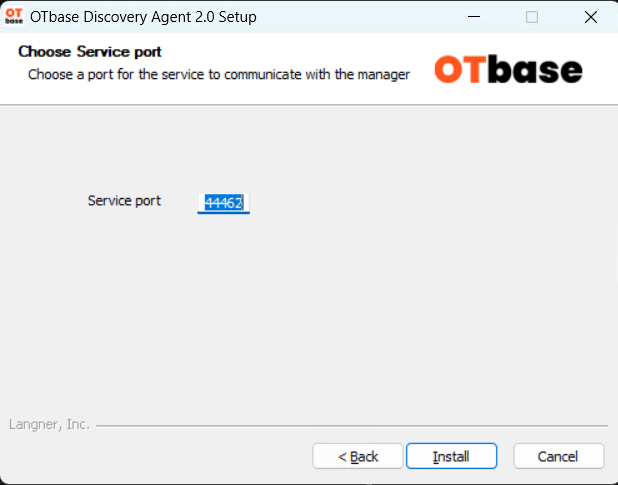Click the orange OT letters in header logo
The image size is (618, 485).
460,69
